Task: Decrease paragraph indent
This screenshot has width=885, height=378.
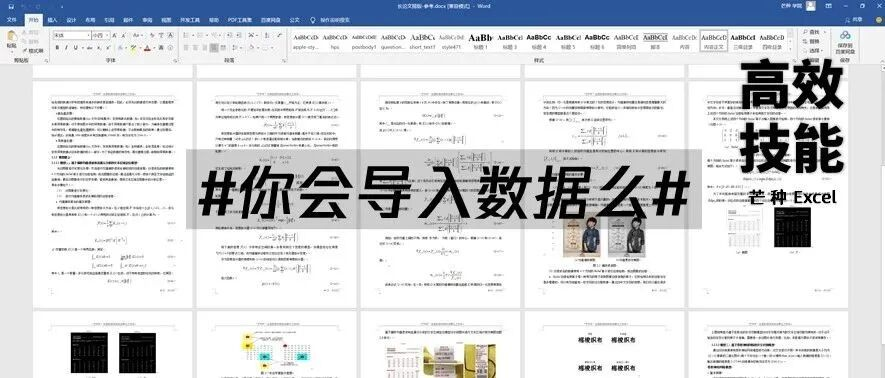Action: (x=229, y=35)
